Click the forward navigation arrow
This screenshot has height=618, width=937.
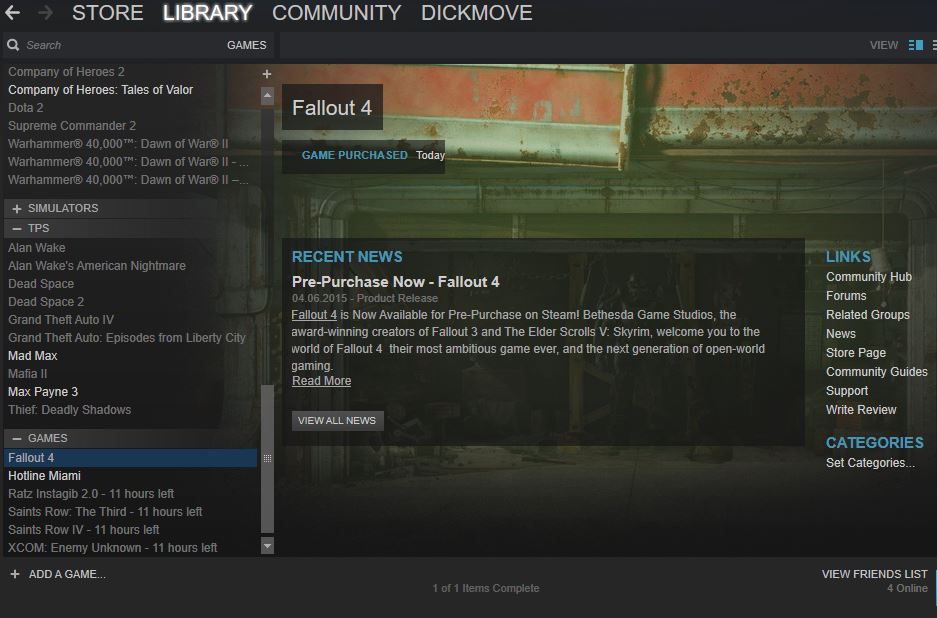point(45,13)
